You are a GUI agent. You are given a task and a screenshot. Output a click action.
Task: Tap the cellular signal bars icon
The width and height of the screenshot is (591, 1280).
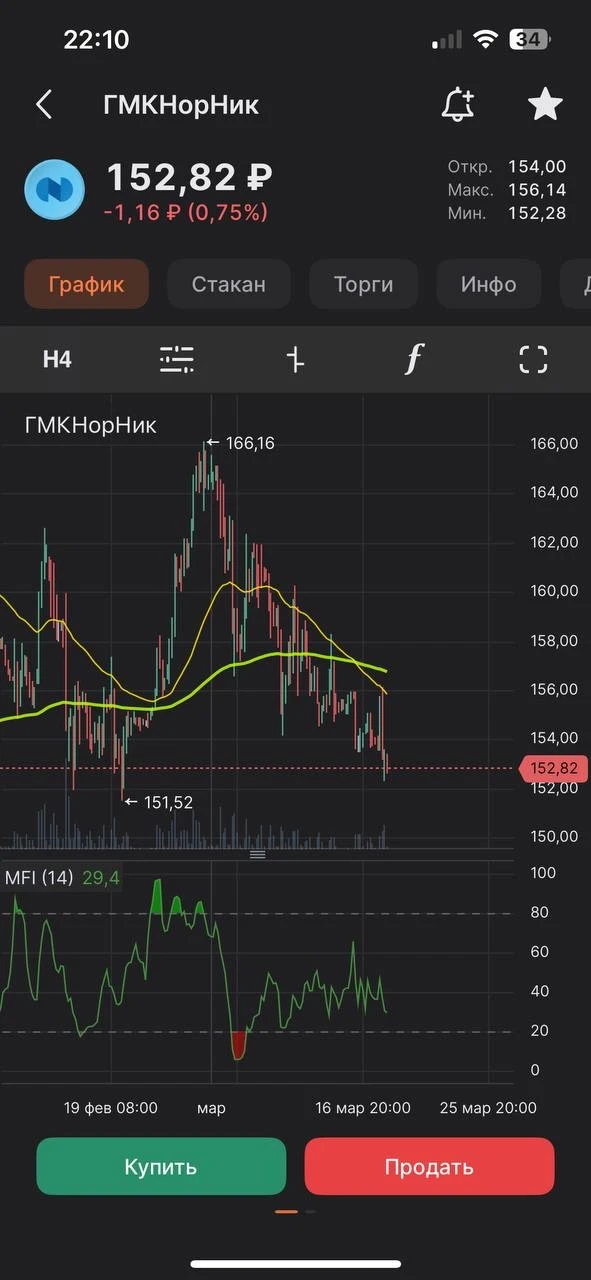click(x=447, y=40)
